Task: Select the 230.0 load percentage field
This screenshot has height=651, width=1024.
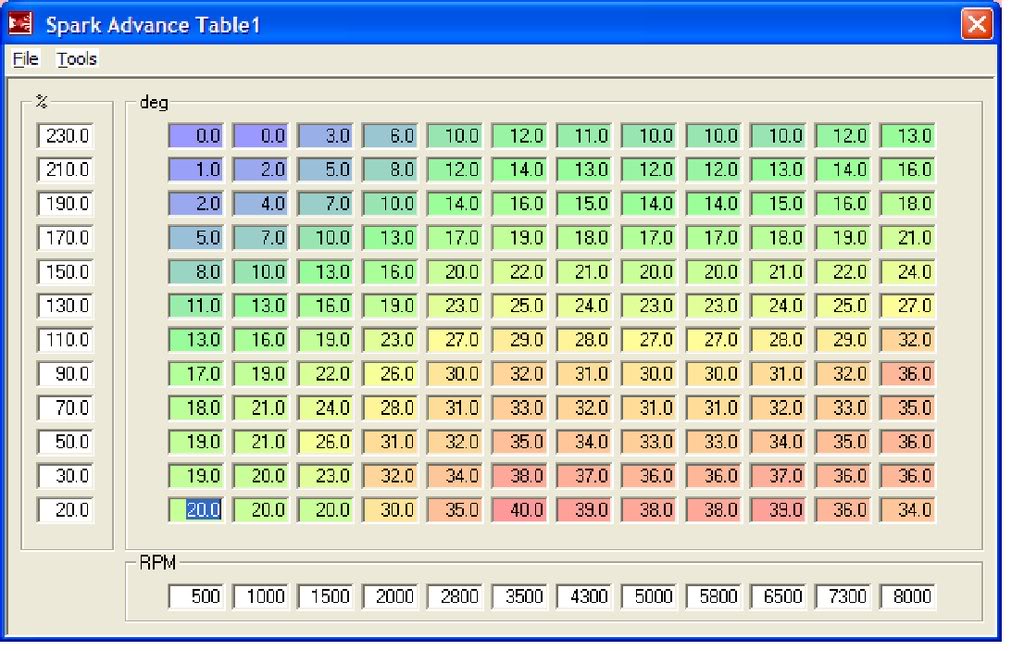Action: pyautogui.click(x=64, y=136)
